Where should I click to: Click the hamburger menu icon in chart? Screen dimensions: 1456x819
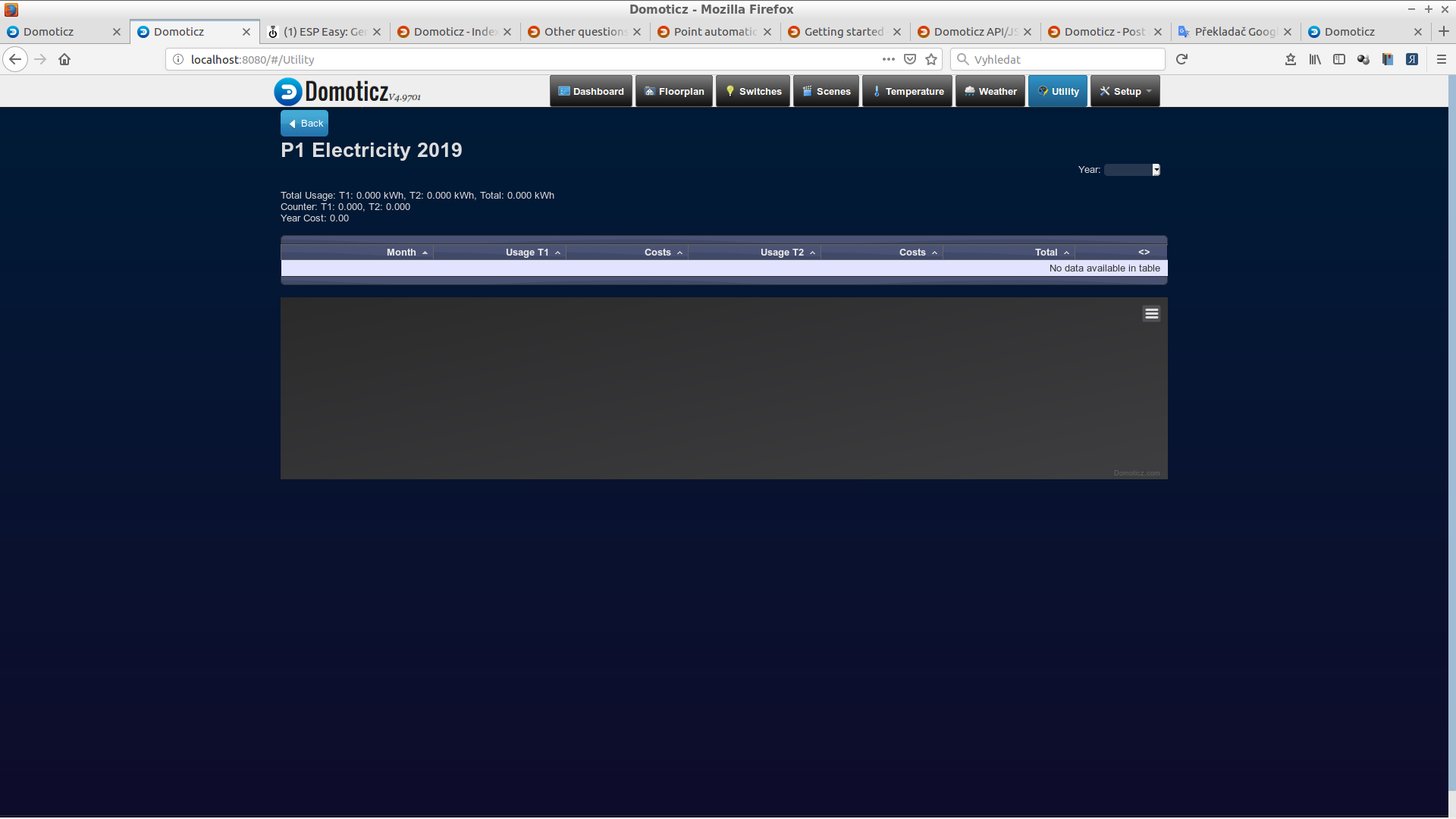click(1151, 313)
